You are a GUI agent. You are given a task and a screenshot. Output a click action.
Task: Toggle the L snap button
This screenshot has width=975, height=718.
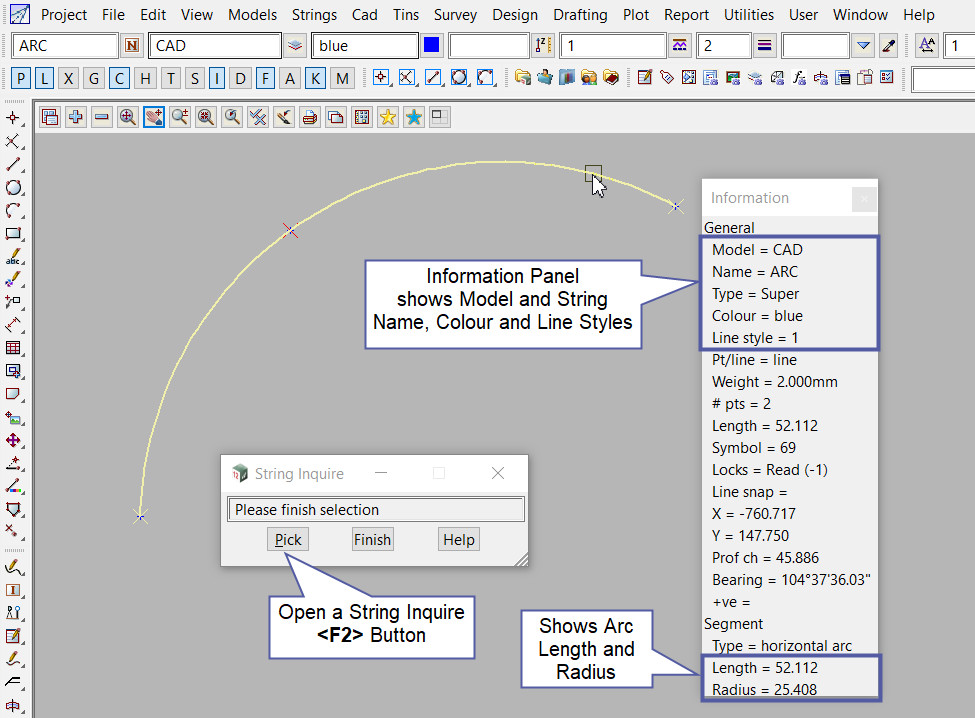[x=45, y=79]
